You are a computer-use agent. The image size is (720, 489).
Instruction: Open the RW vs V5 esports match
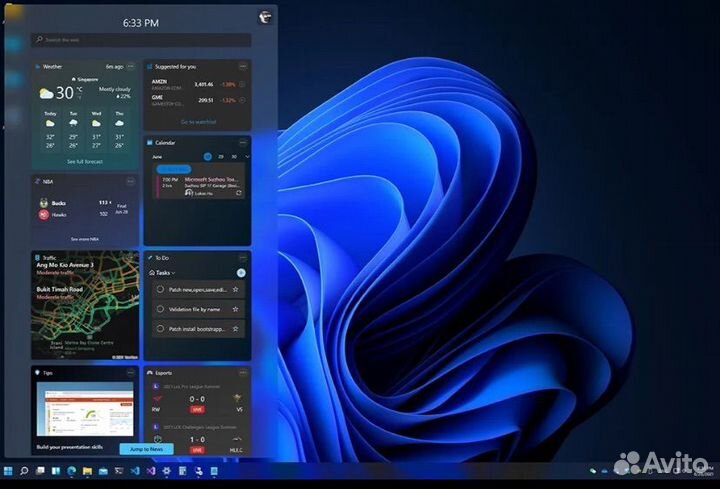[x=197, y=399]
